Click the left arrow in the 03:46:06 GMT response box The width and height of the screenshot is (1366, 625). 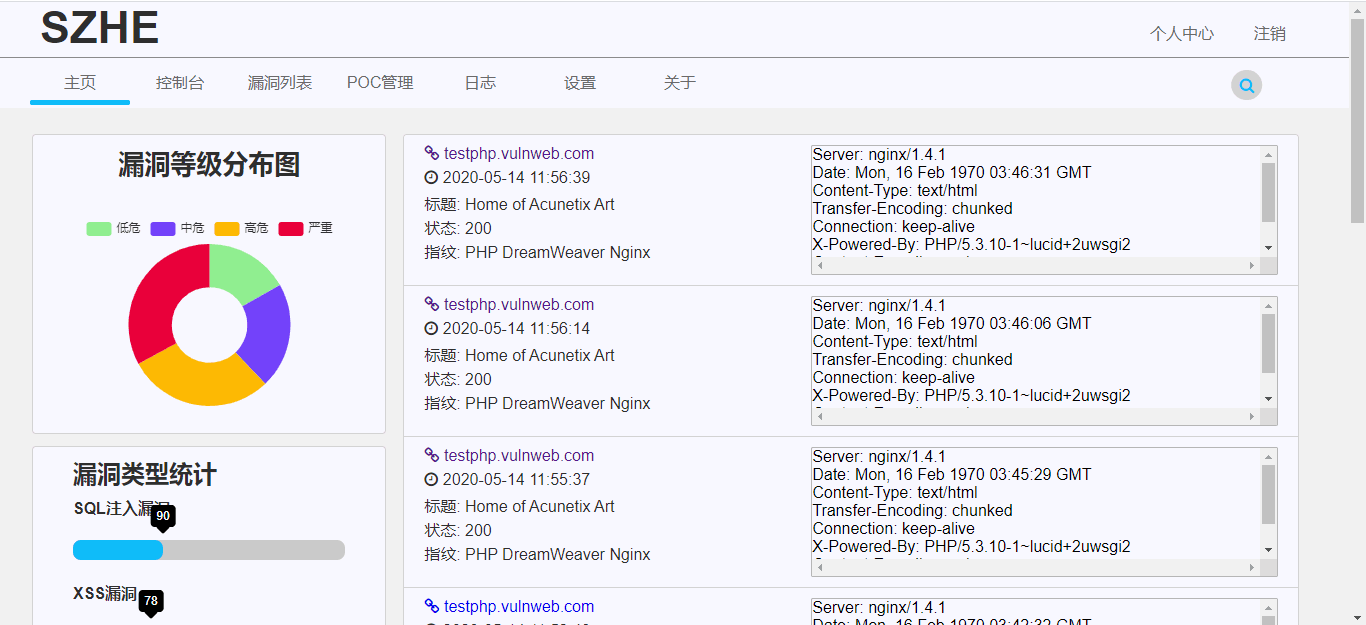pos(820,416)
